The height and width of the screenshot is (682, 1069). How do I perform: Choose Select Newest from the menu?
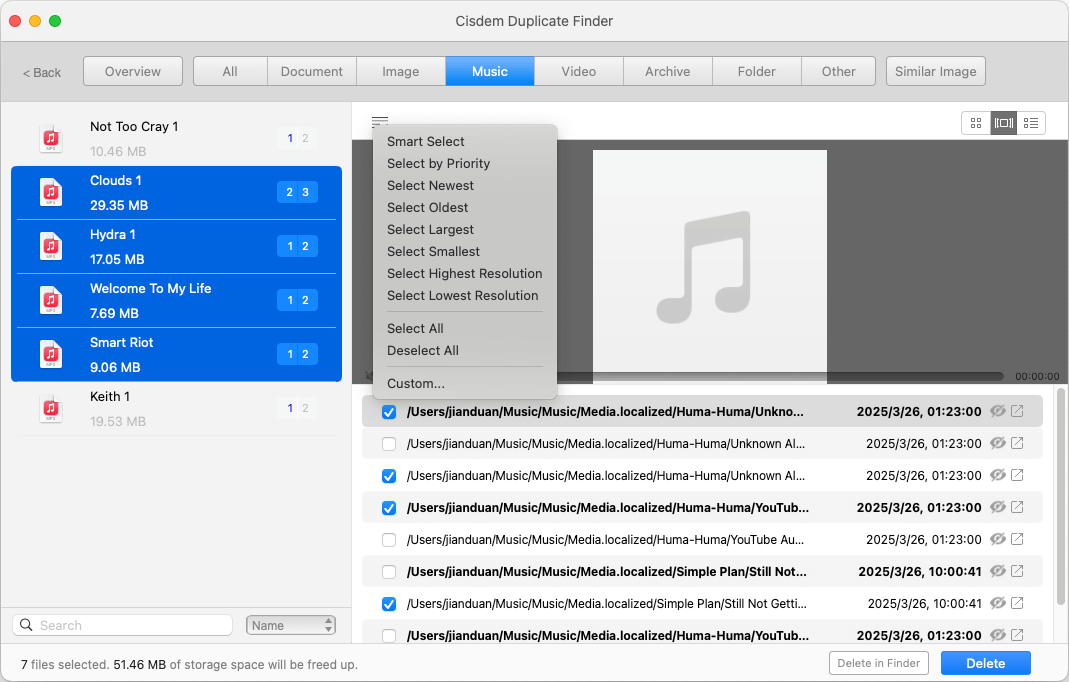tap(430, 185)
